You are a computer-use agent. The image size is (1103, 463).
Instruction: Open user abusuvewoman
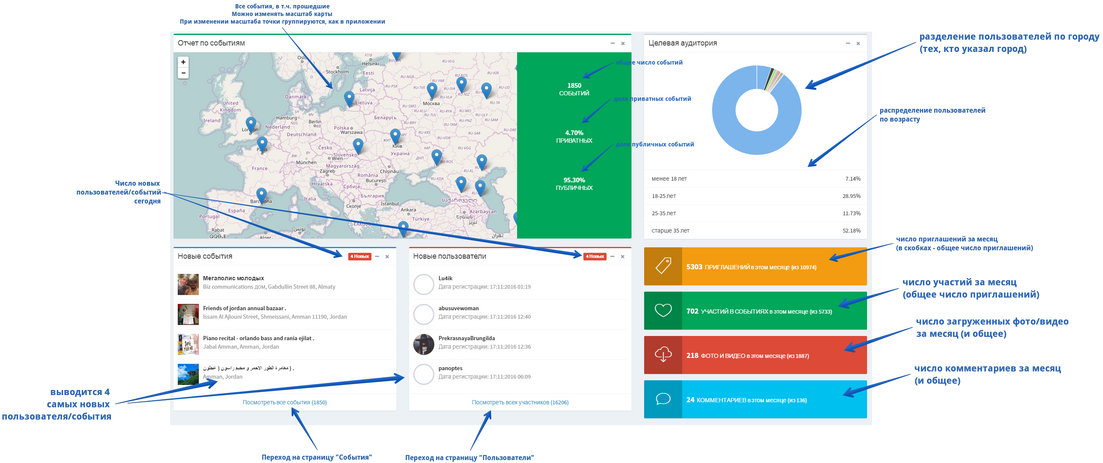(457, 308)
